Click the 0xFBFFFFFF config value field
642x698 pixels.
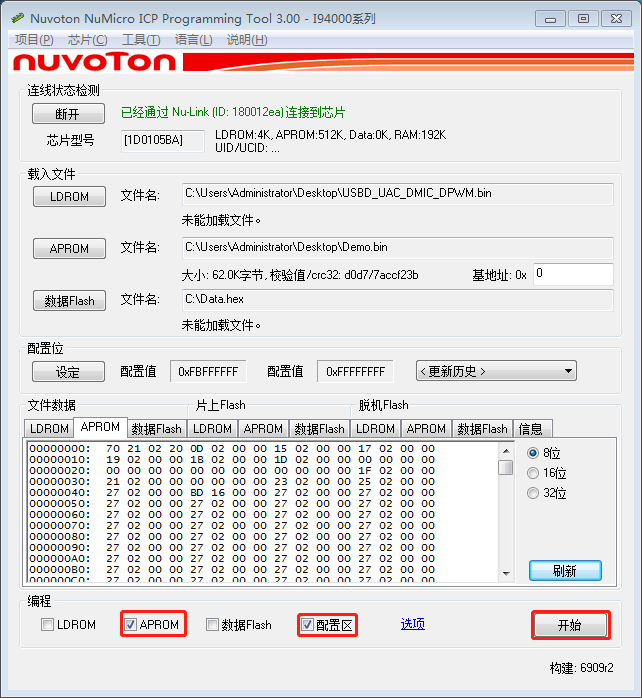208,371
